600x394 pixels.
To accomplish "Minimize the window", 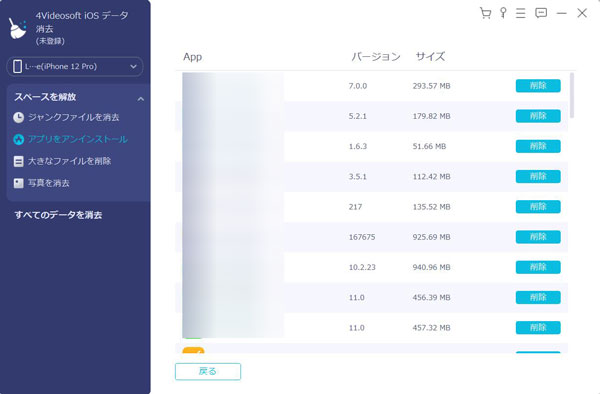I will (x=561, y=13).
